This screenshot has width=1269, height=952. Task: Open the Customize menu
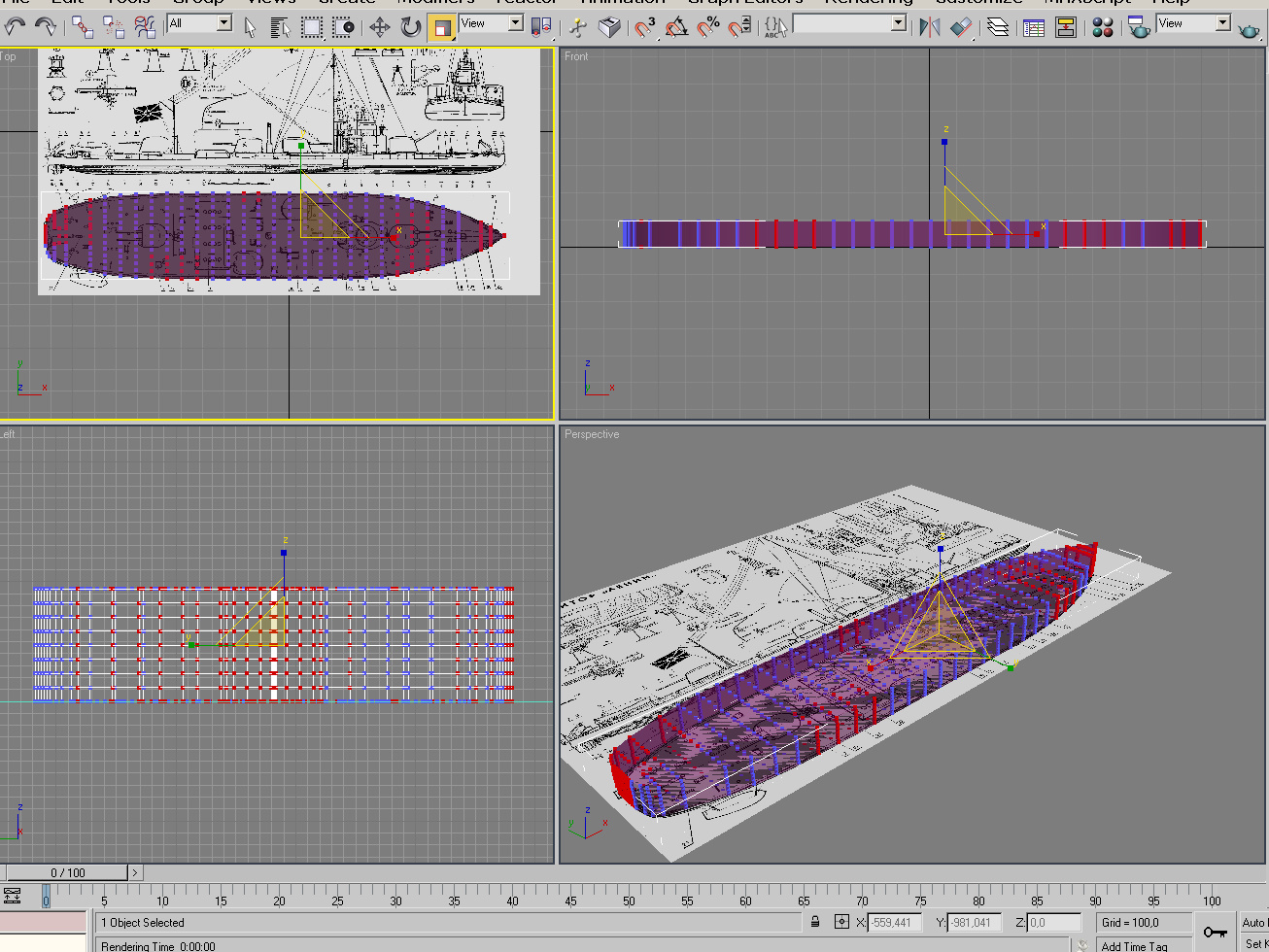click(978, 2)
